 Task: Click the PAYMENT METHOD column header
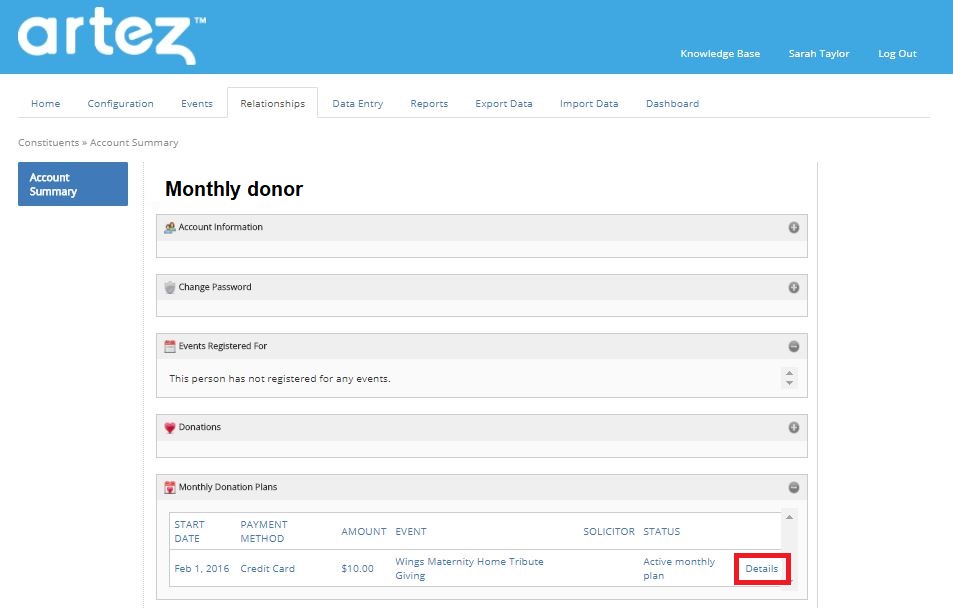pos(264,531)
